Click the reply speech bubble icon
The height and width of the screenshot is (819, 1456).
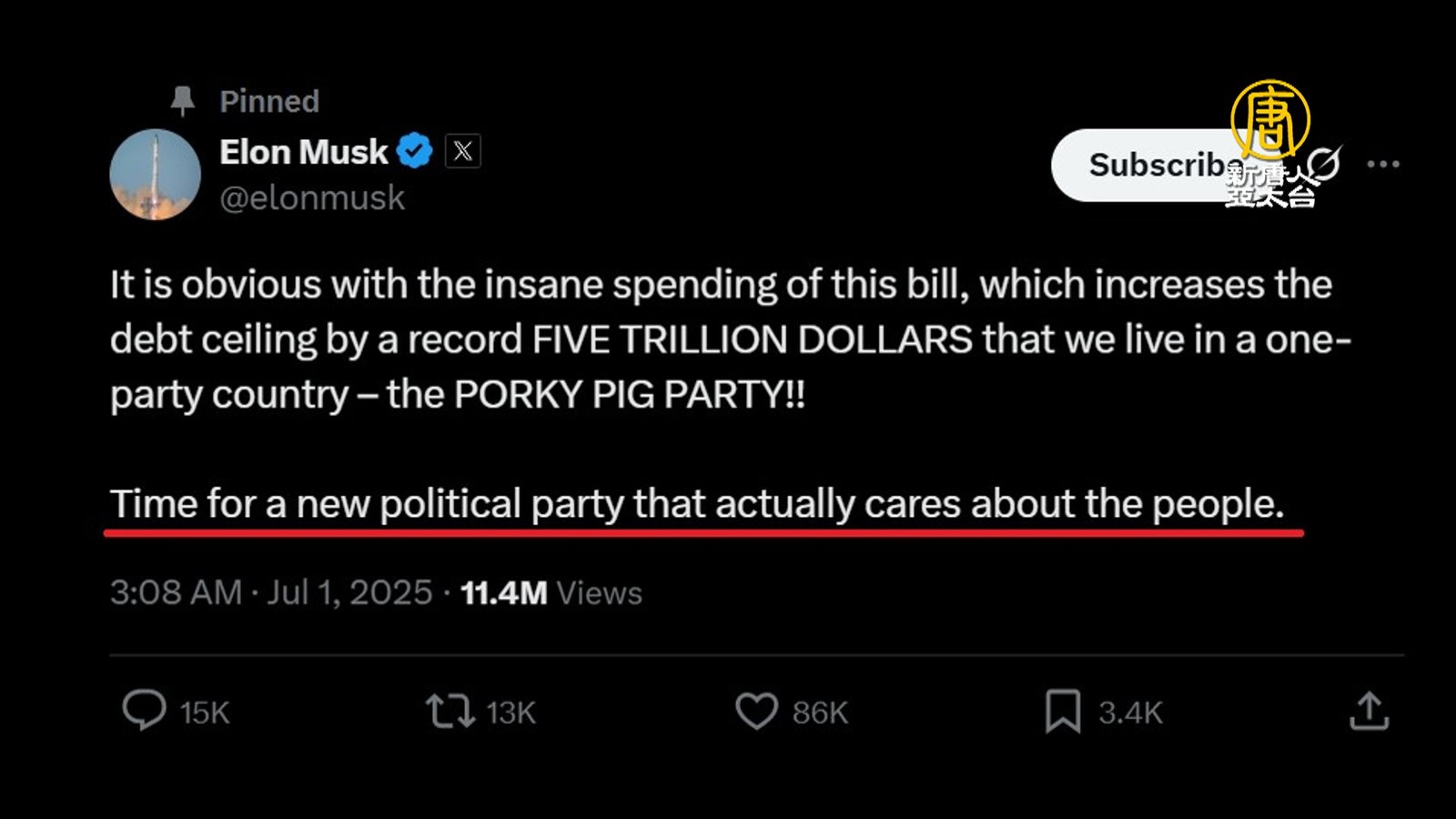[144, 710]
